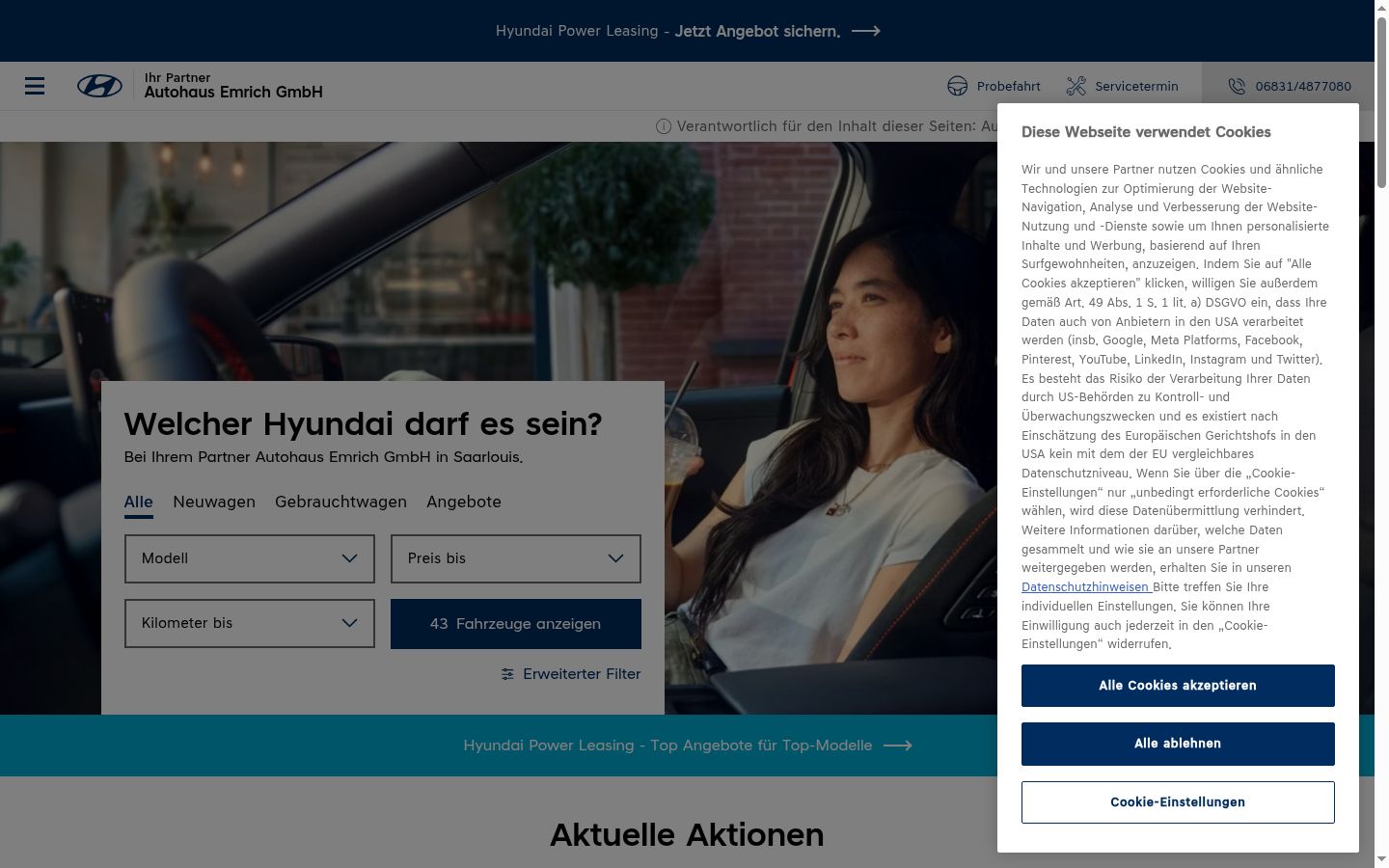Accept all cookies with Alle Cookies akzeptieren

click(1178, 686)
